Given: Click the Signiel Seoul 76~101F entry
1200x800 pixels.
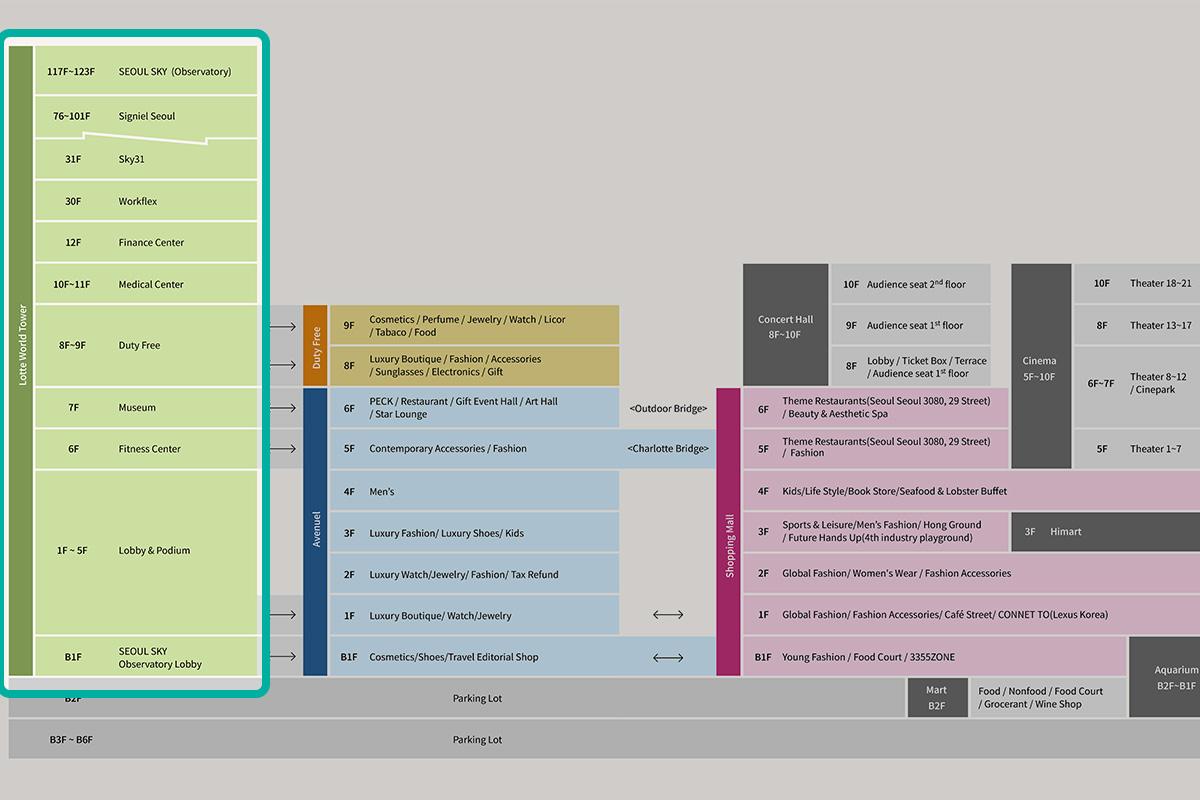Looking at the screenshot, I should pos(146,116).
